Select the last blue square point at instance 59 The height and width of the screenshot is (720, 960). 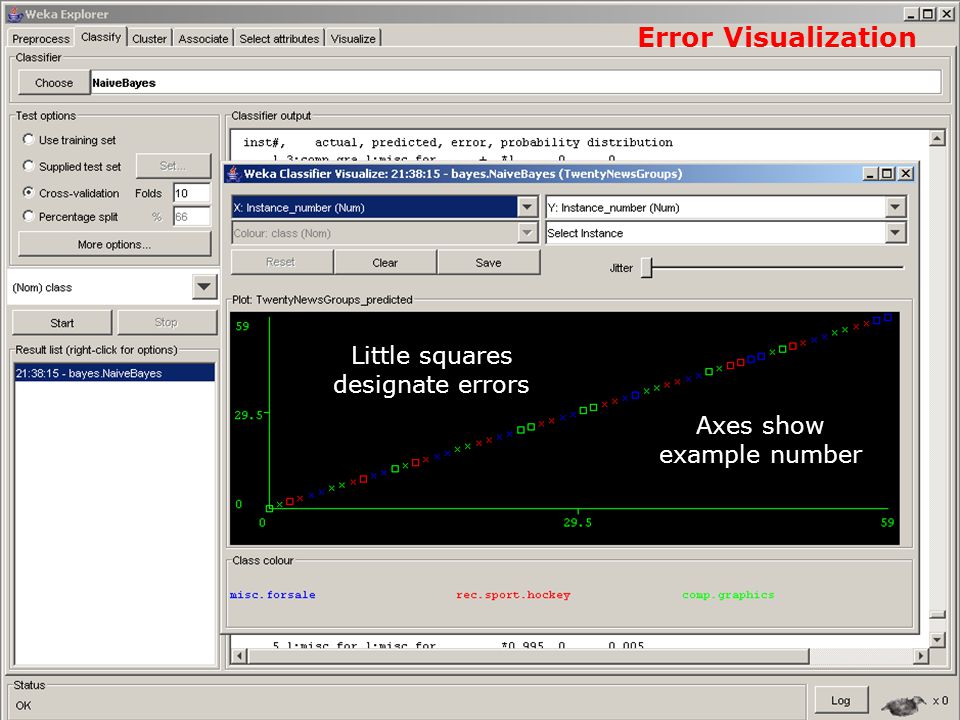pyautogui.click(x=888, y=317)
